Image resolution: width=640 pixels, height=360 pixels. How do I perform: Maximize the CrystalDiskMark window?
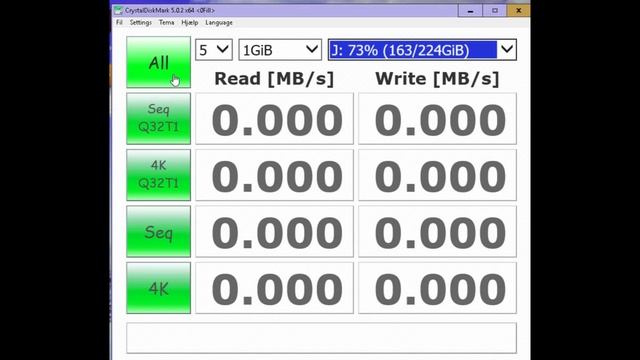point(494,10)
